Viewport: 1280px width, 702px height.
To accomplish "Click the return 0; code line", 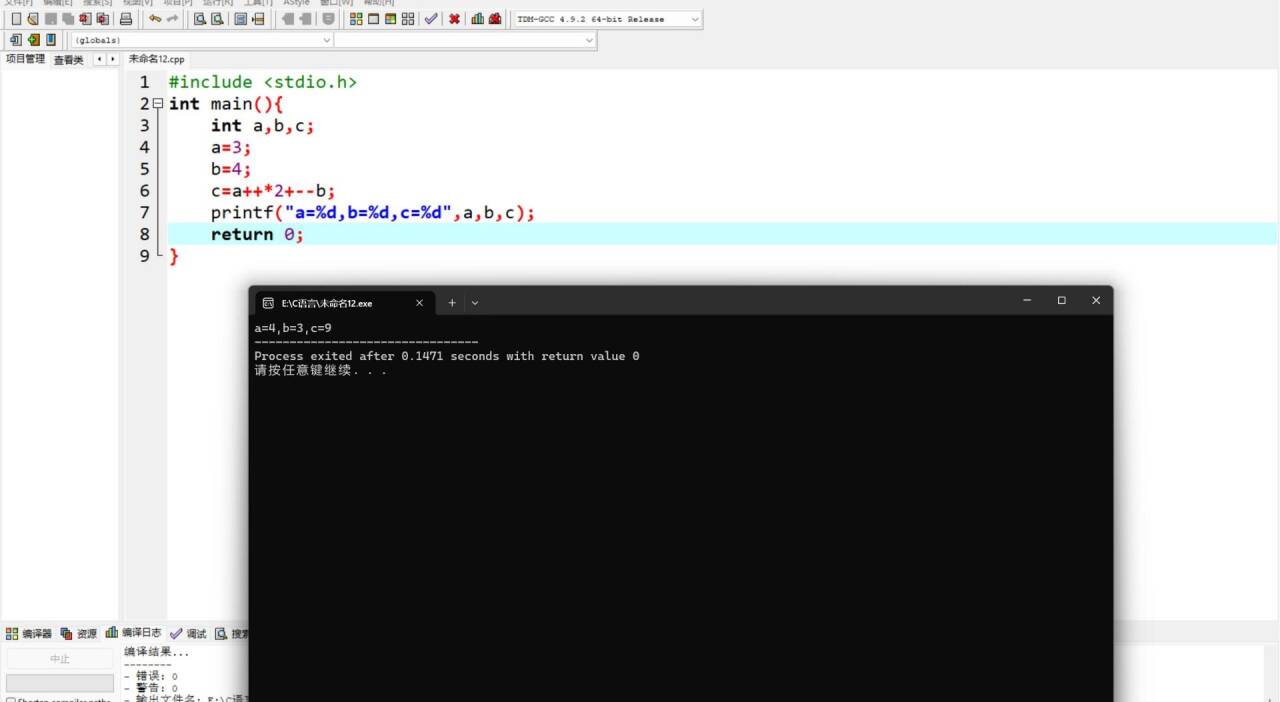I will [x=257, y=234].
